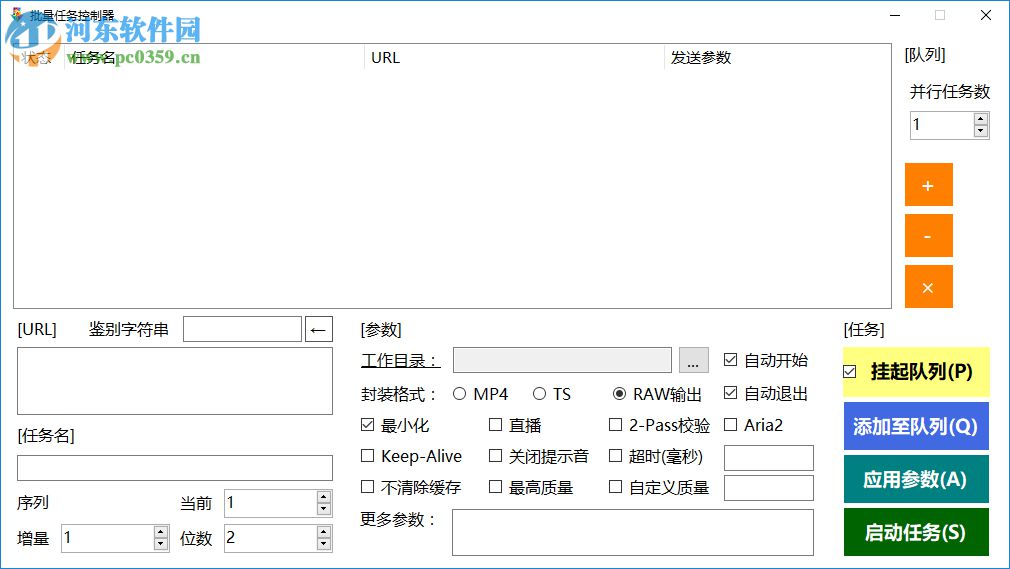Open the 工作目录 browse button (...)
The height and width of the screenshot is (569, 1010).
point(694,360)
